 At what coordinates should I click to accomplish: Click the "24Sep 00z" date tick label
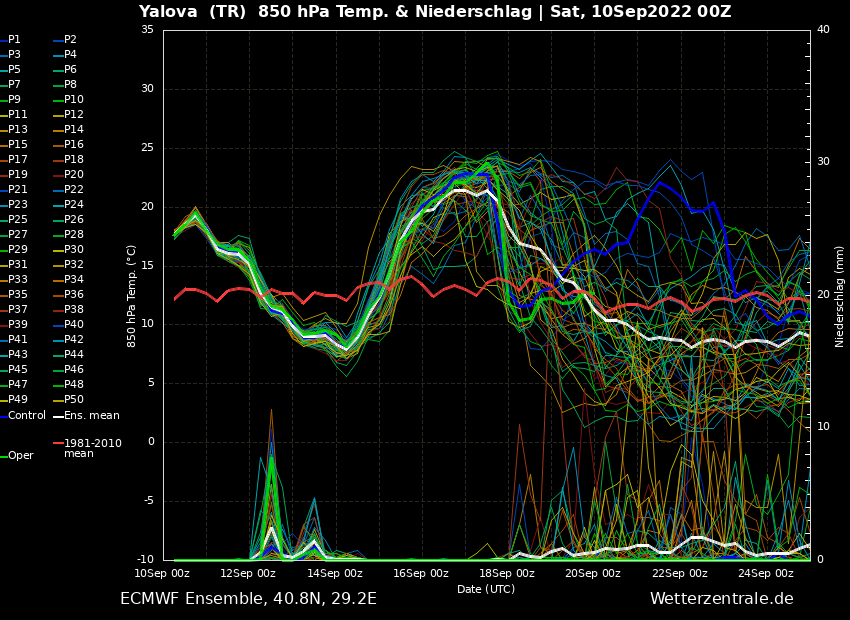766,573
